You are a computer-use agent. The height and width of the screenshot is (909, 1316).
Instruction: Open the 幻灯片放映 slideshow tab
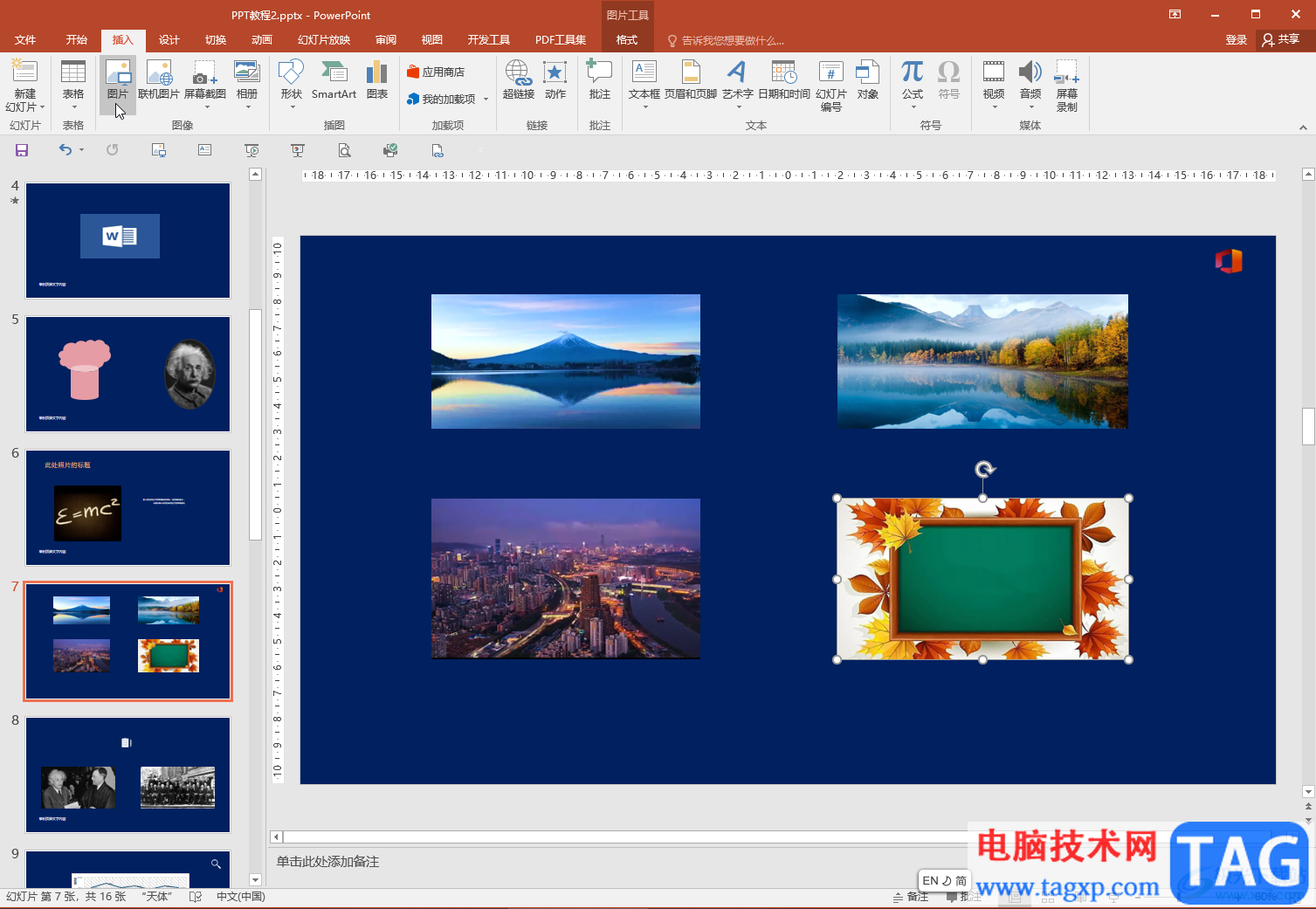[x=324, y=40]
